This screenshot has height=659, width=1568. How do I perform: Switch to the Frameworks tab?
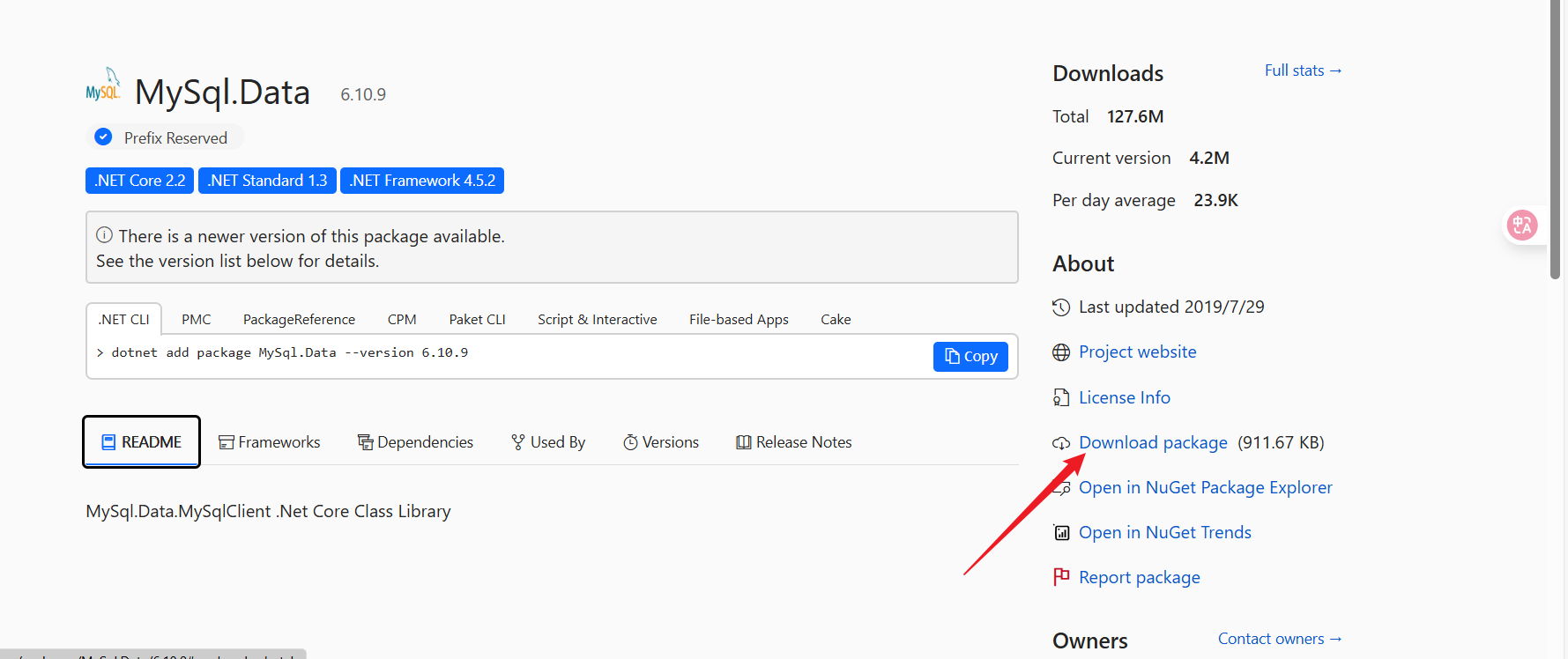(269, 441)
